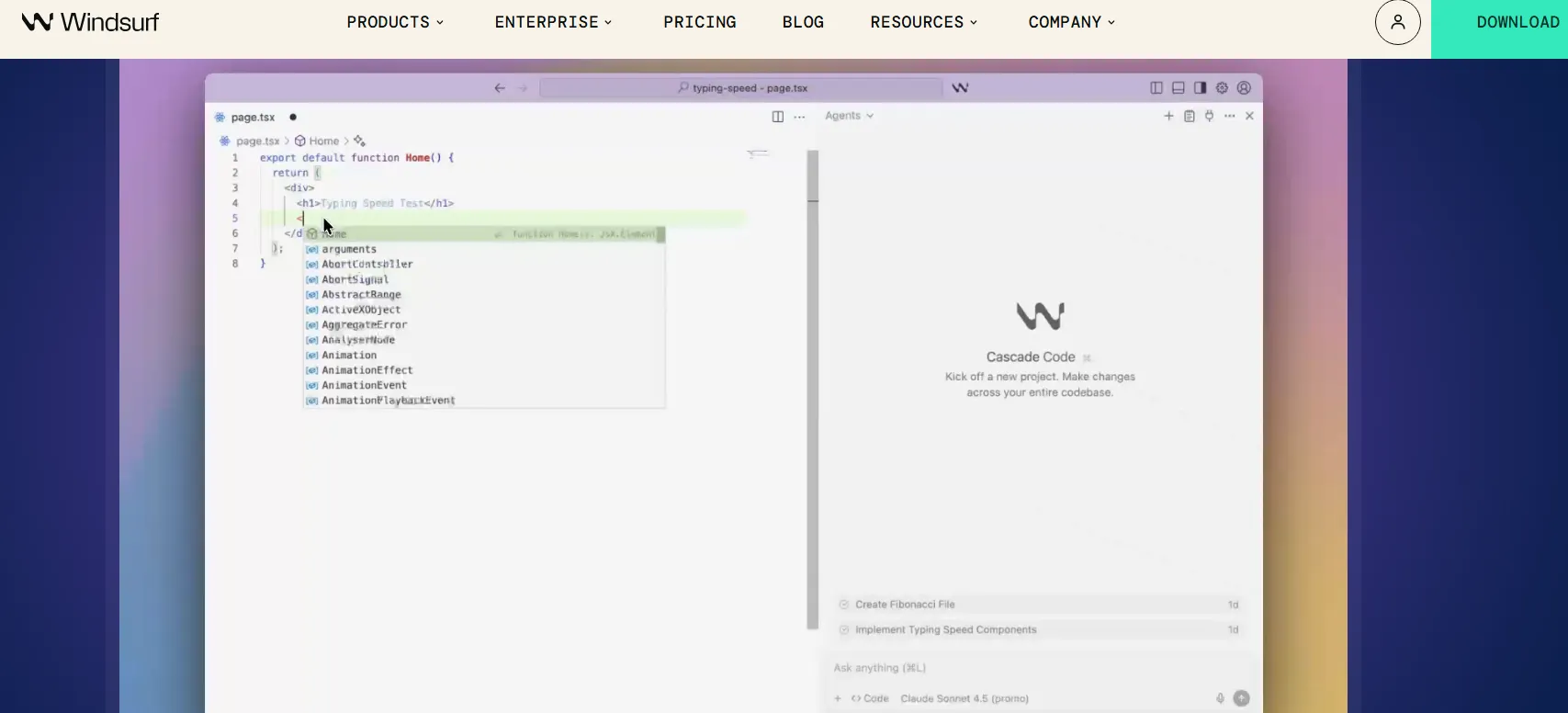Click the Windsurf logo in the site header
The image size is (1568, 713).
[x=90, y=22]
